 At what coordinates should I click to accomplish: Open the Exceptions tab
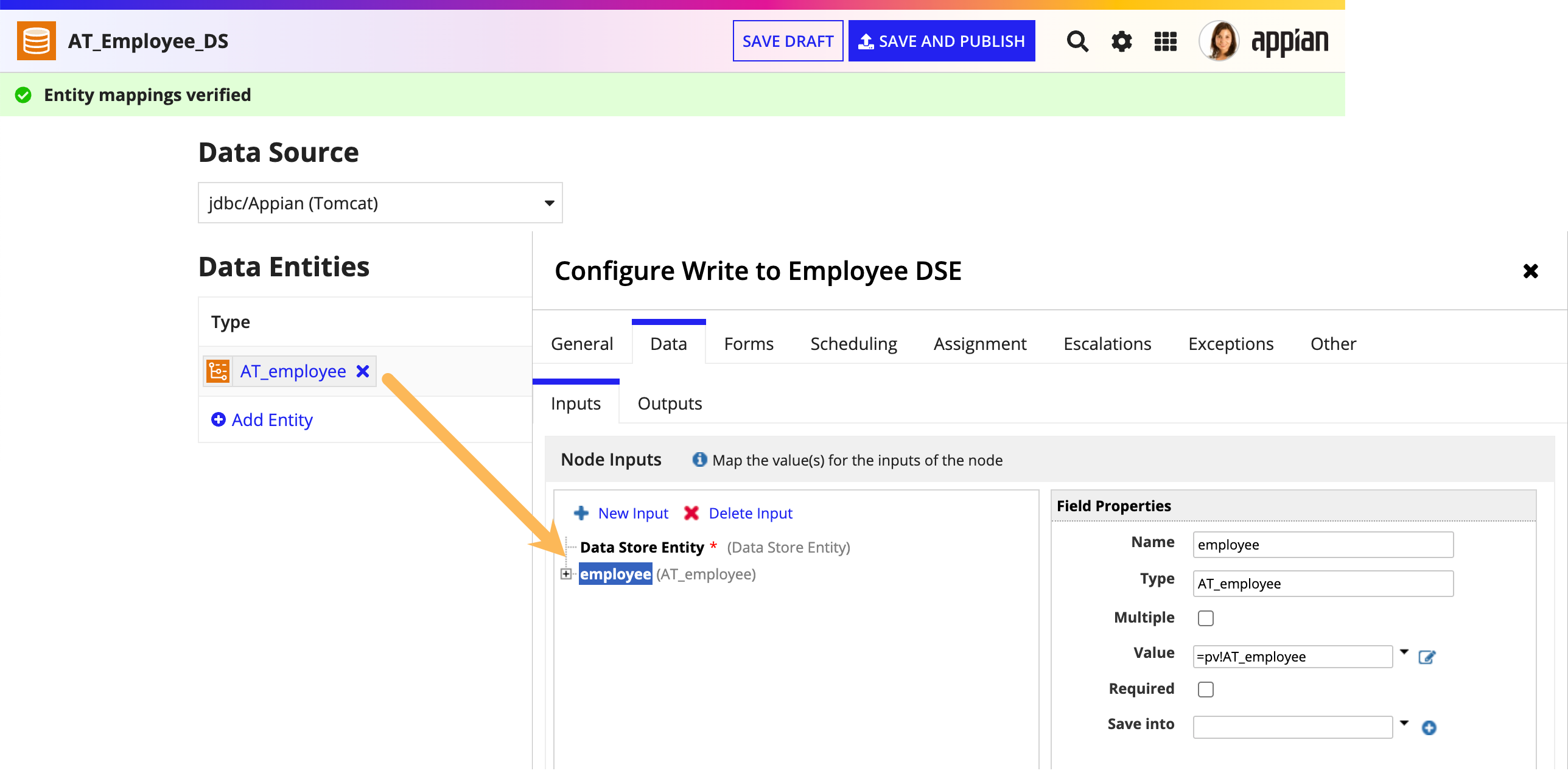tap(1231, 344)
